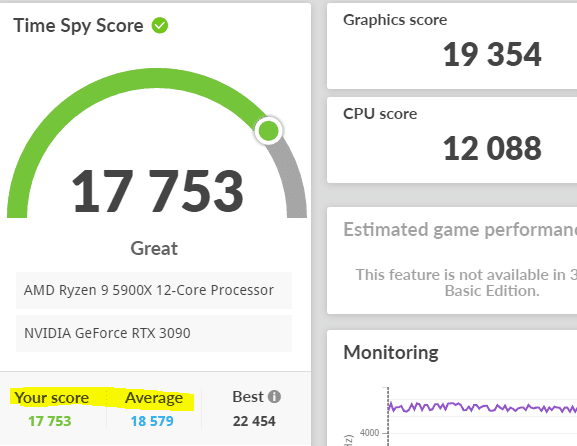Click the Best score info icon
577x446 pixels.
click(x=274, y=397)
